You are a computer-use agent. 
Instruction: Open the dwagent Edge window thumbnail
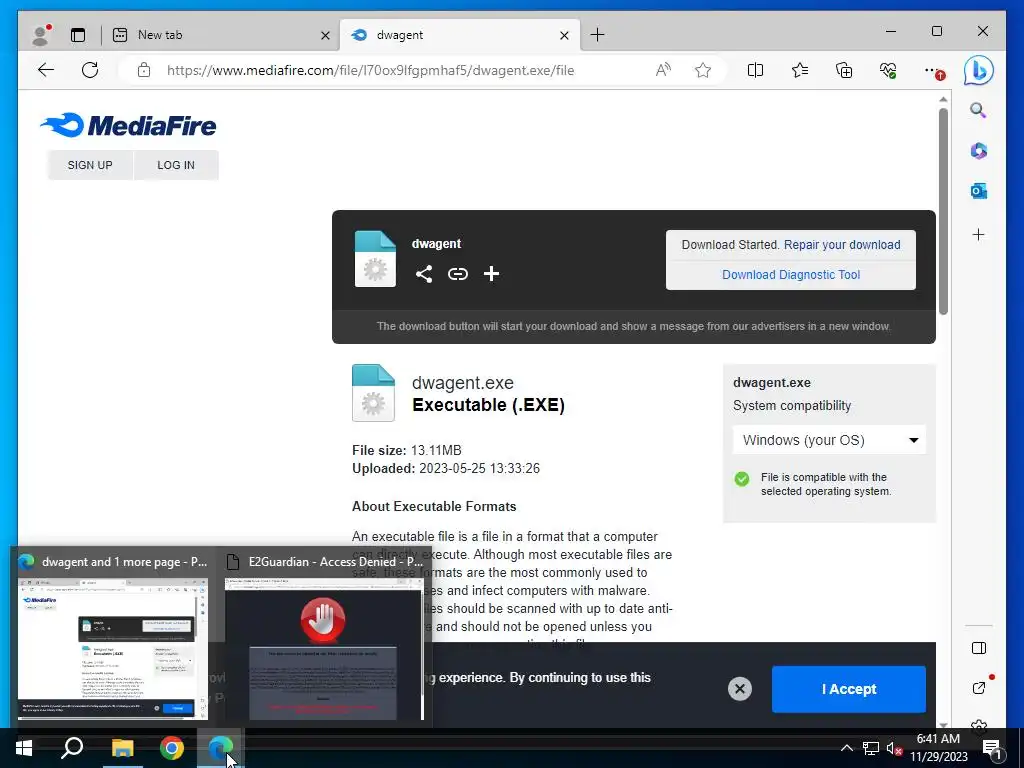(x=112, y=637)
